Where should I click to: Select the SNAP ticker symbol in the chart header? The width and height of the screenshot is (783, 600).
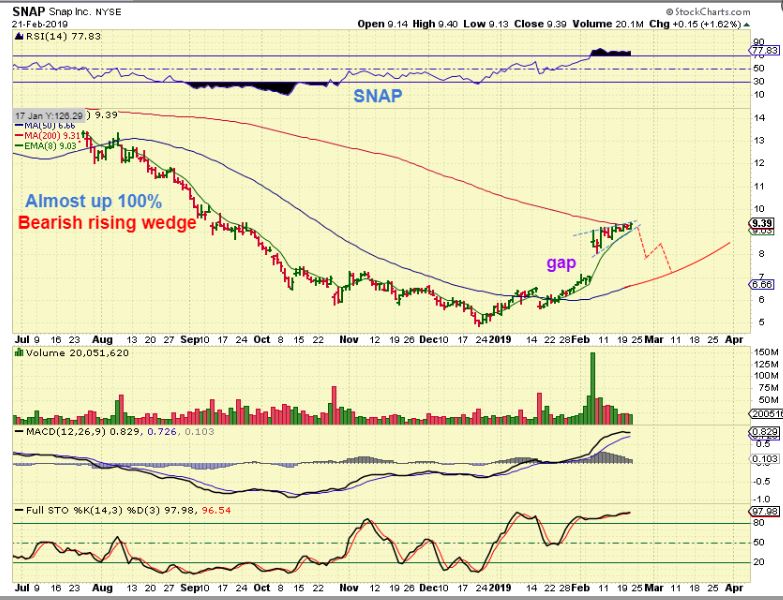pyautogui.click(x=28, y=11)
